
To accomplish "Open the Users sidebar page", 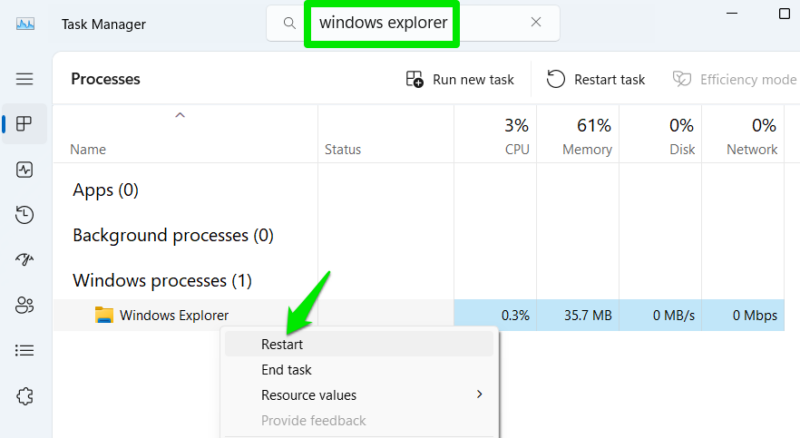I will click(24, 305).
